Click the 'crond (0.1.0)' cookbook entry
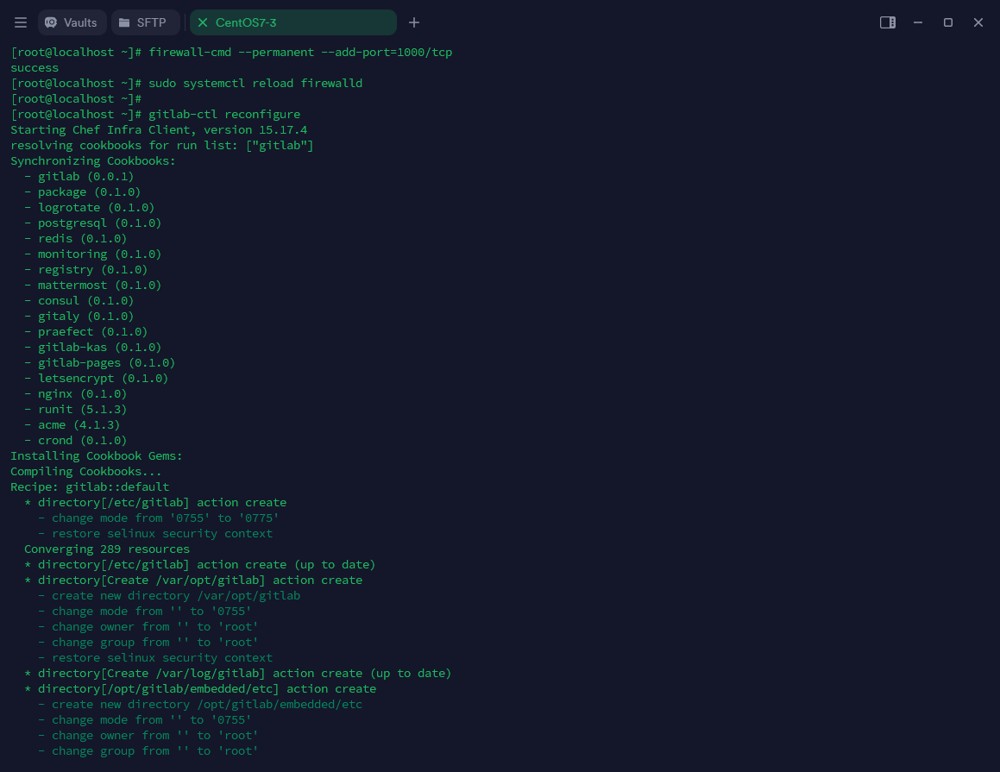Screen dimensions: 1000x772 pos(82,440)
